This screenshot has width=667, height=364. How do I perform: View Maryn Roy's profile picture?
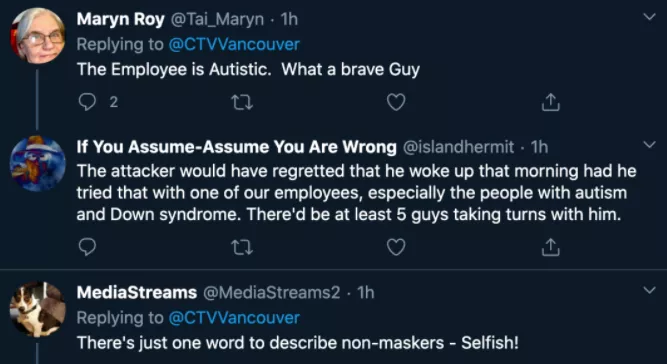37,36
